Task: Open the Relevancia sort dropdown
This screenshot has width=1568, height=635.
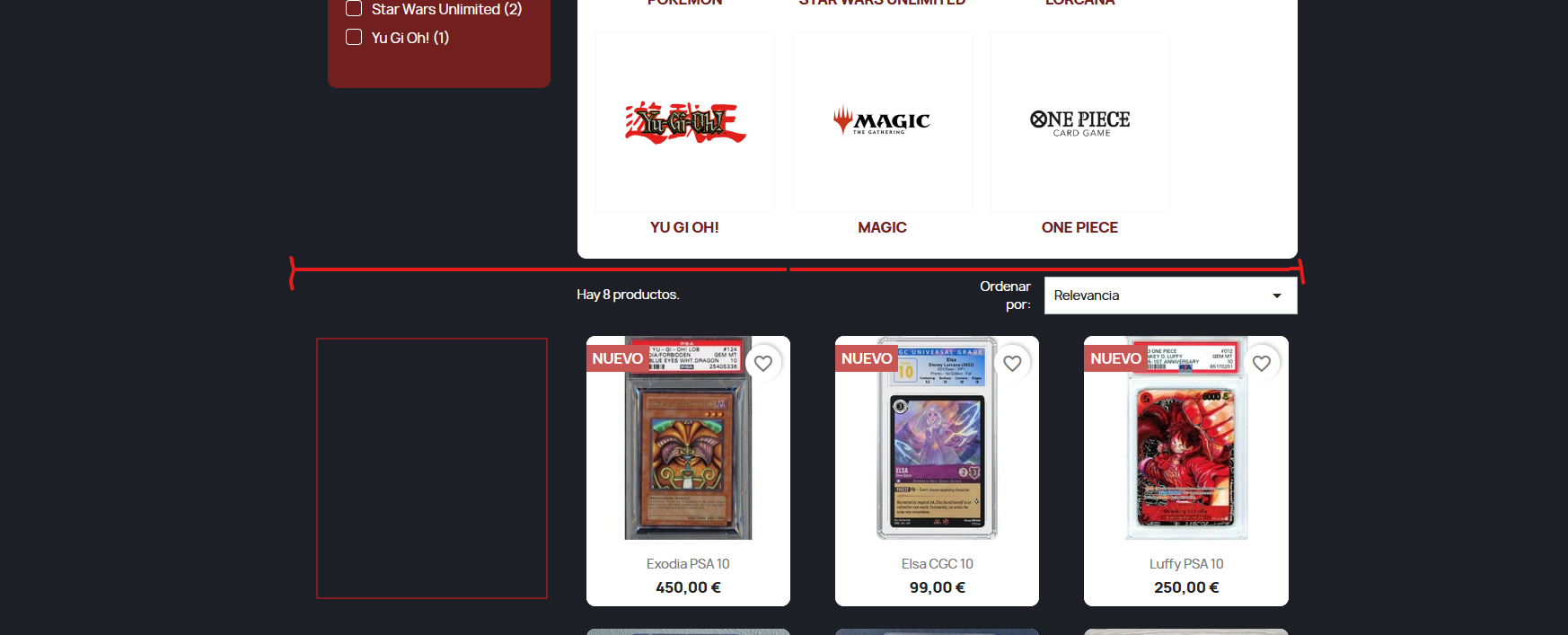Action: (x=1170, y=295)
